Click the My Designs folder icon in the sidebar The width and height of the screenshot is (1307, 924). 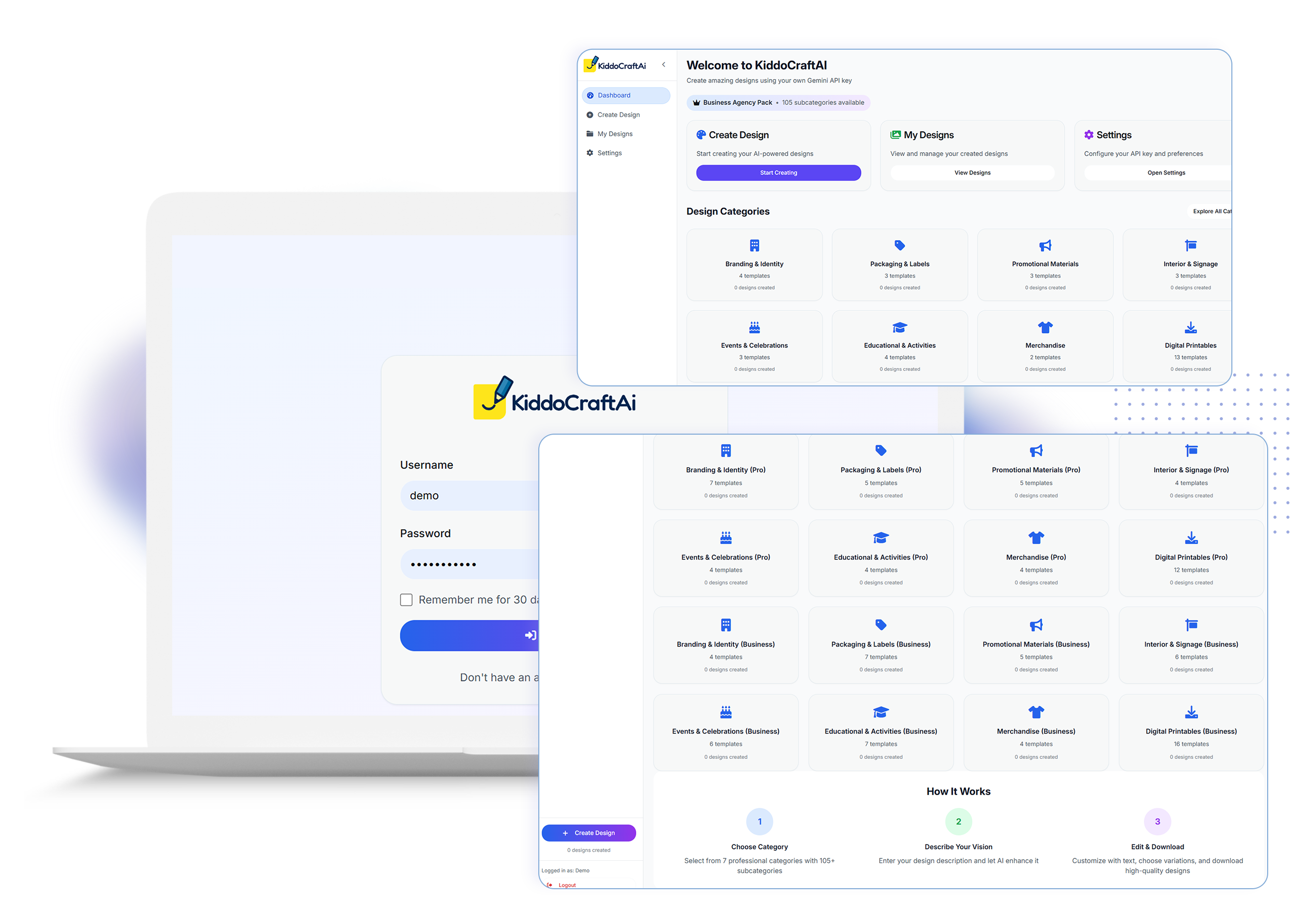click(x=590, y=134)
